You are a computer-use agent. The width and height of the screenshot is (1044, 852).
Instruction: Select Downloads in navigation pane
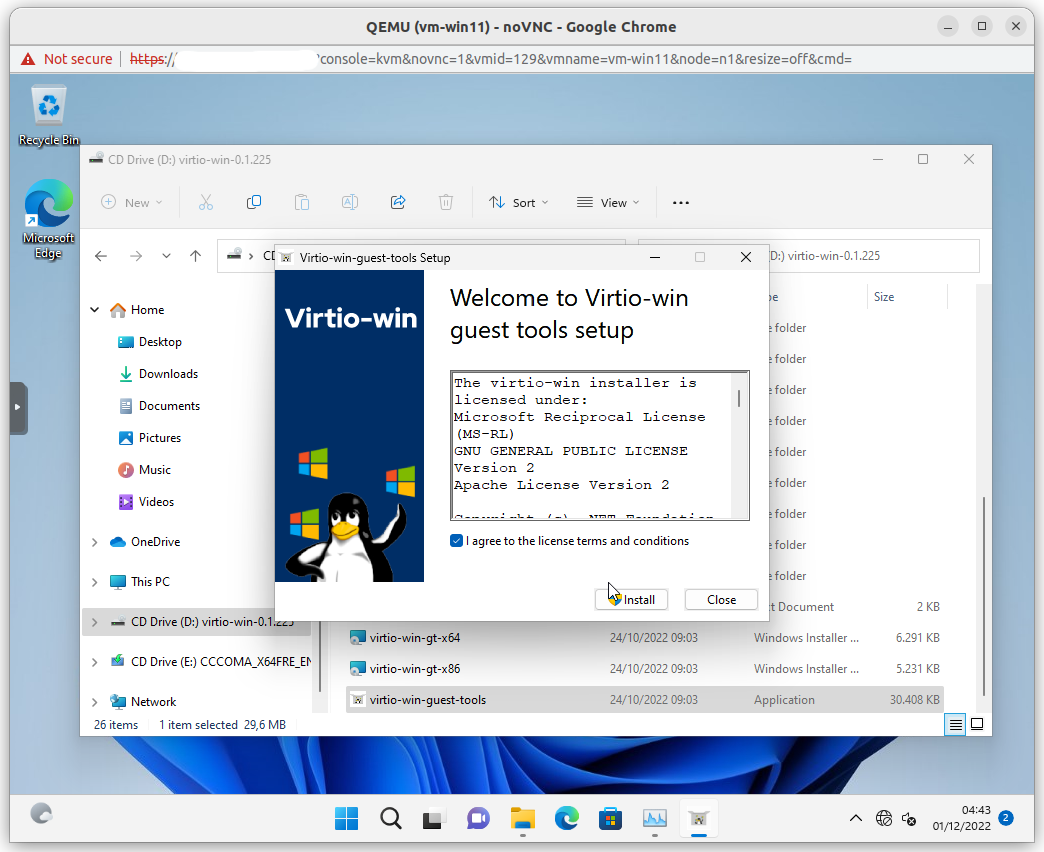(168, 374)
